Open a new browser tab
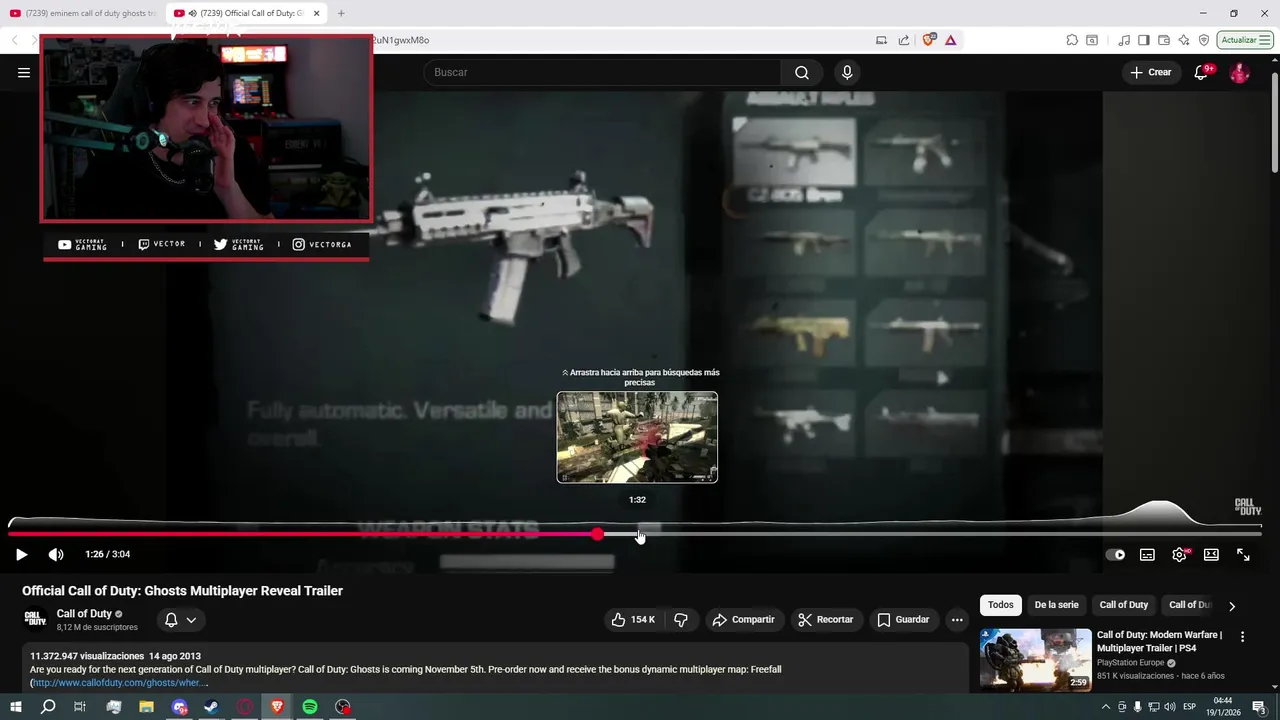Viewport: 1280px width, 720px height. click(x=341, y=13)
